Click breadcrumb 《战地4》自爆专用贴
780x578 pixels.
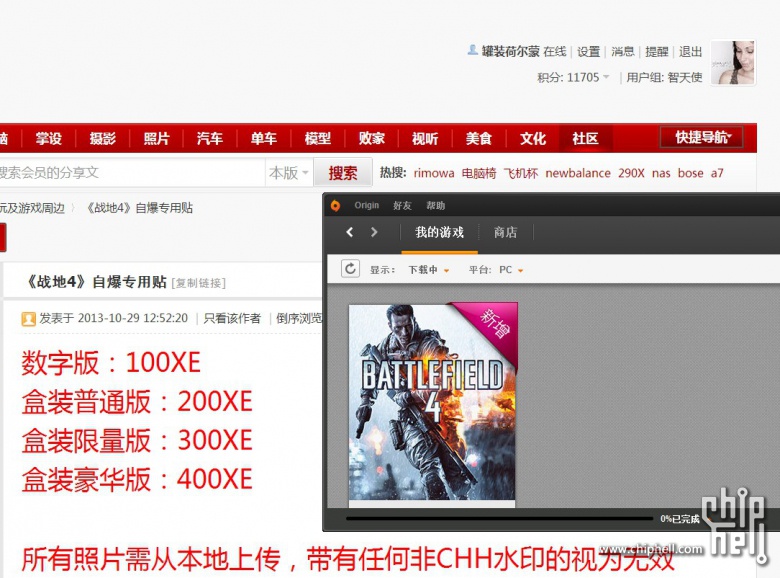click(139, 208)
